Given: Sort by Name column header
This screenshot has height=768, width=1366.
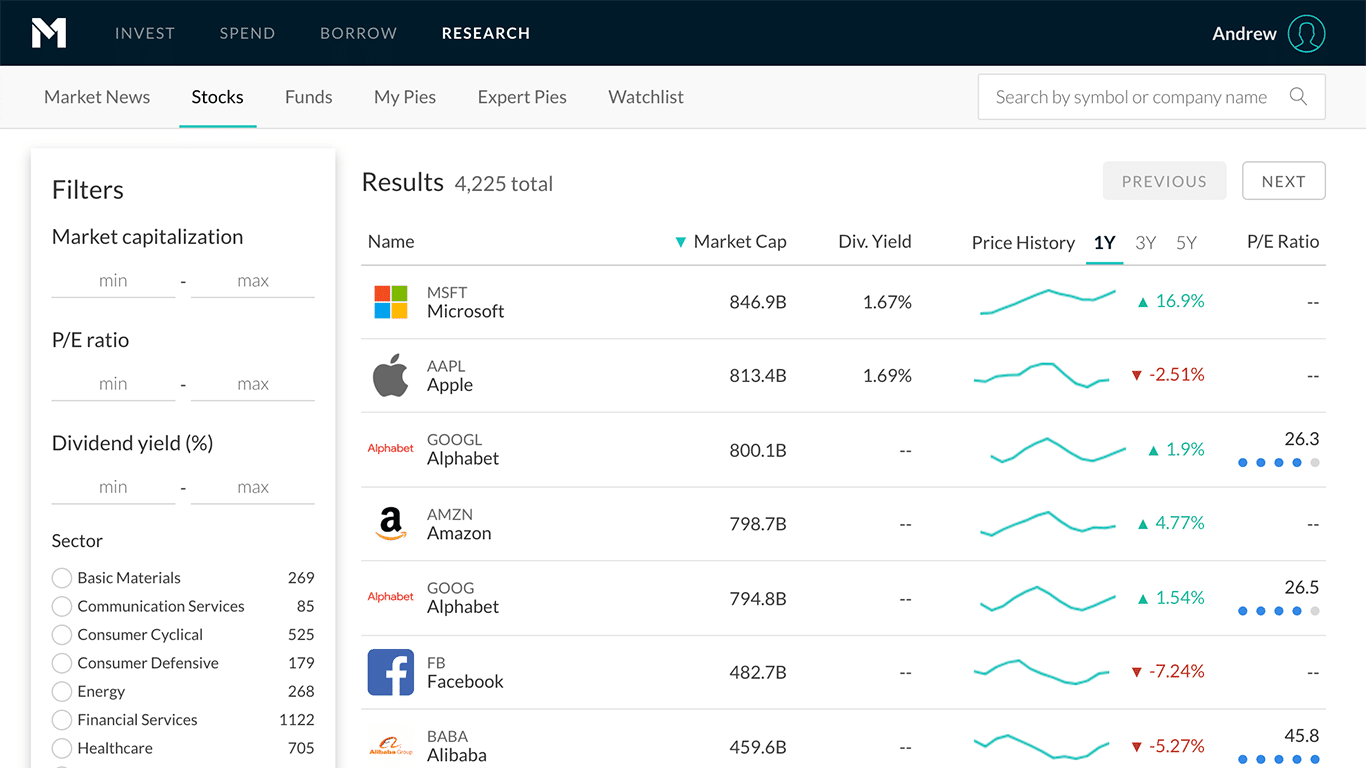Looking at the screenshot, I should click(391, 242).
